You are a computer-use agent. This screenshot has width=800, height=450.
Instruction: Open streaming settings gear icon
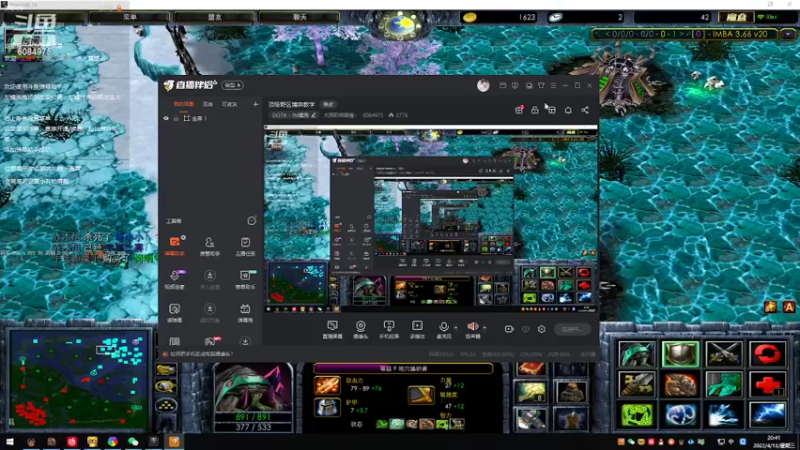click(541, 329)
